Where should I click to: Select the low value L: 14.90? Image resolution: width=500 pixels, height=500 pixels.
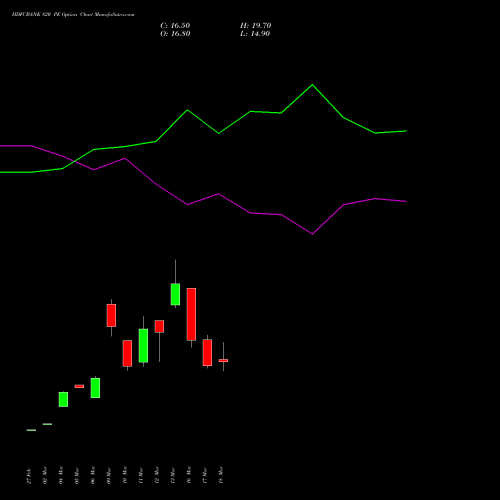coord(255,34)
